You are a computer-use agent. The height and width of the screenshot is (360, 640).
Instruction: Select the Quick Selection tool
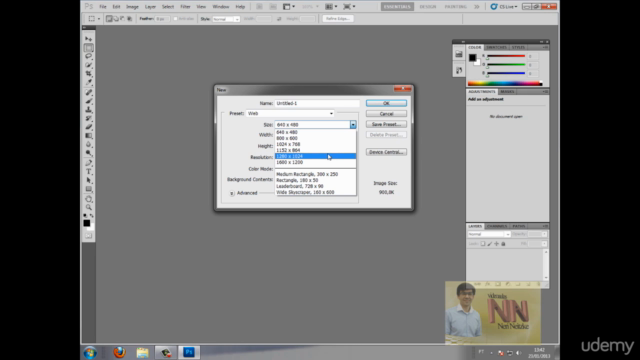pos(89,65)
